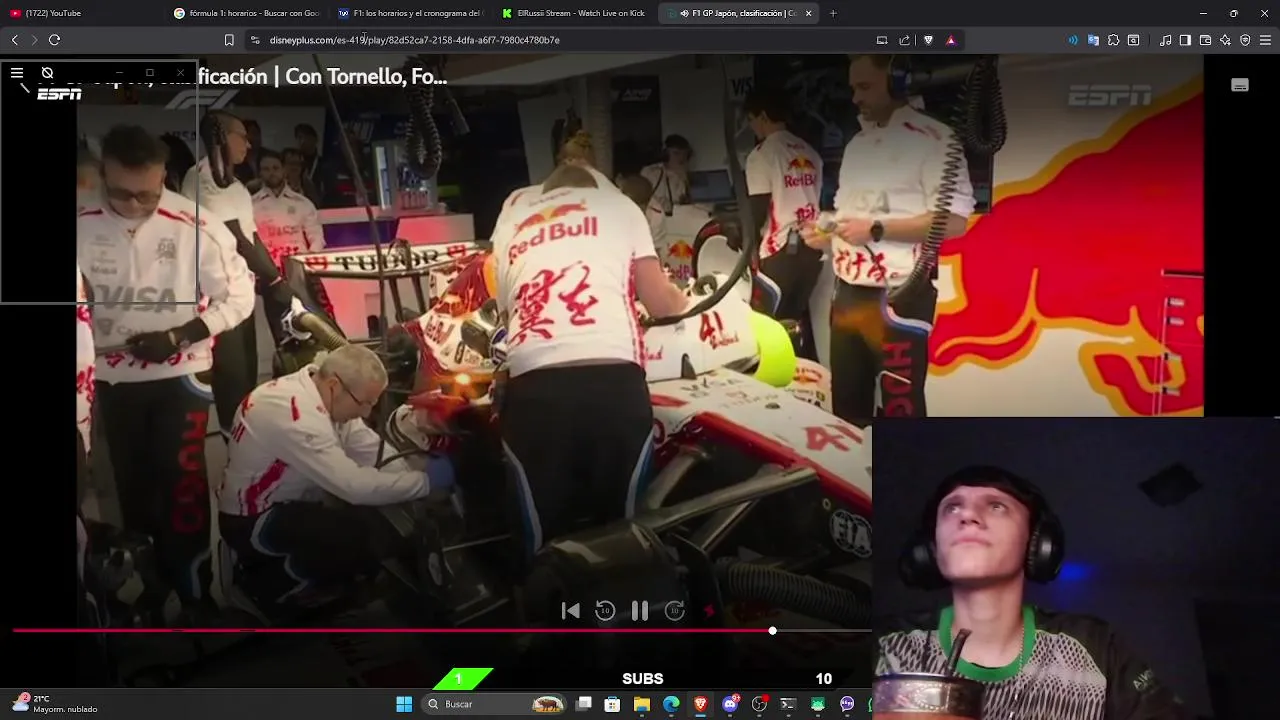Share this page via the share icon

coord(905,40)
